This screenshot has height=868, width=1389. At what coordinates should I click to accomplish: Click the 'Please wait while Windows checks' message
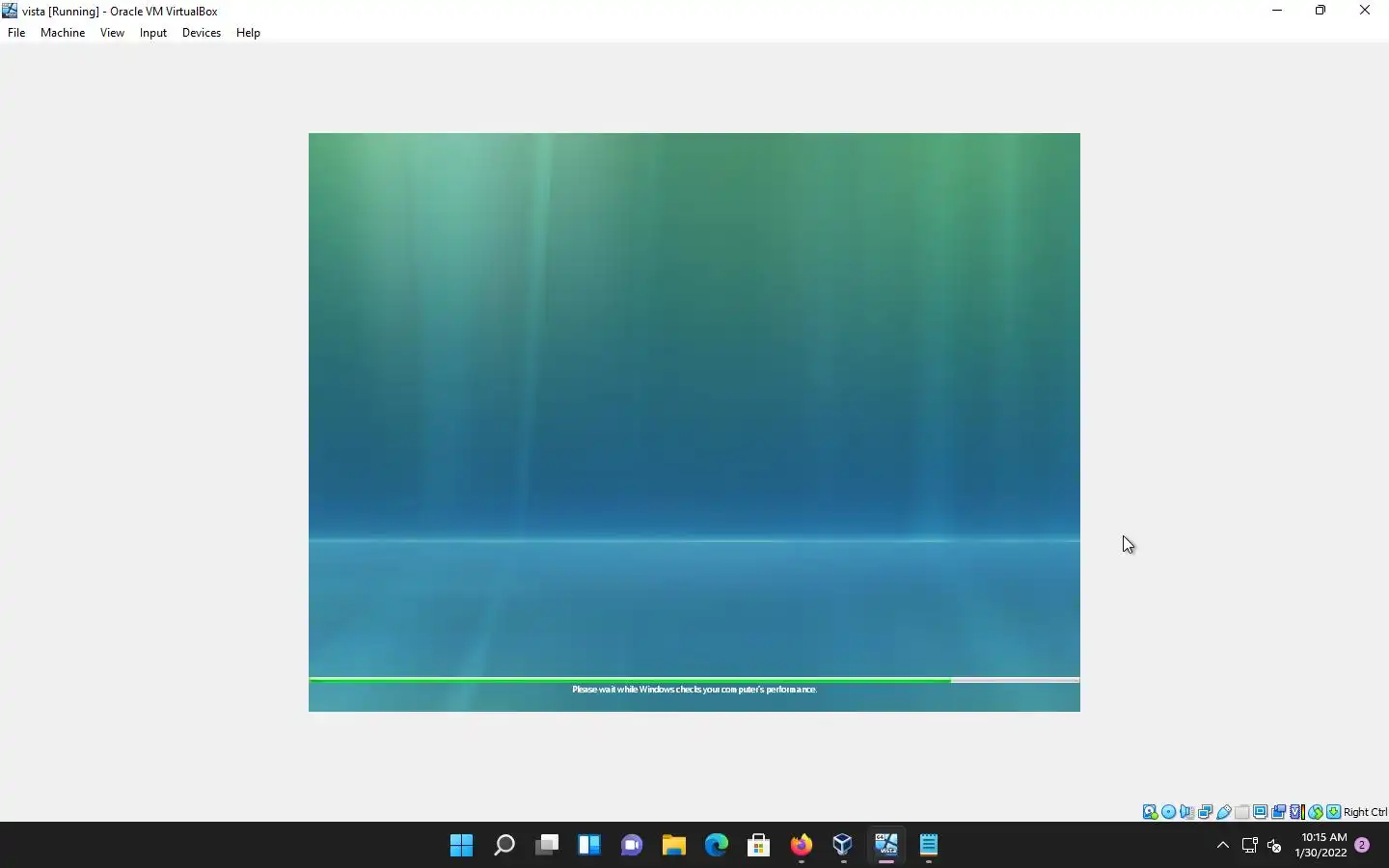point(694,690)
